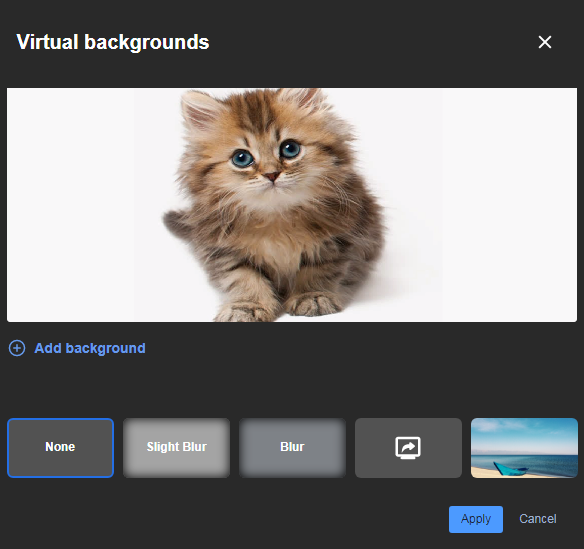Enable the Blur background option
Viewport: 584px width, 549px height.
[x=292, y=448]
